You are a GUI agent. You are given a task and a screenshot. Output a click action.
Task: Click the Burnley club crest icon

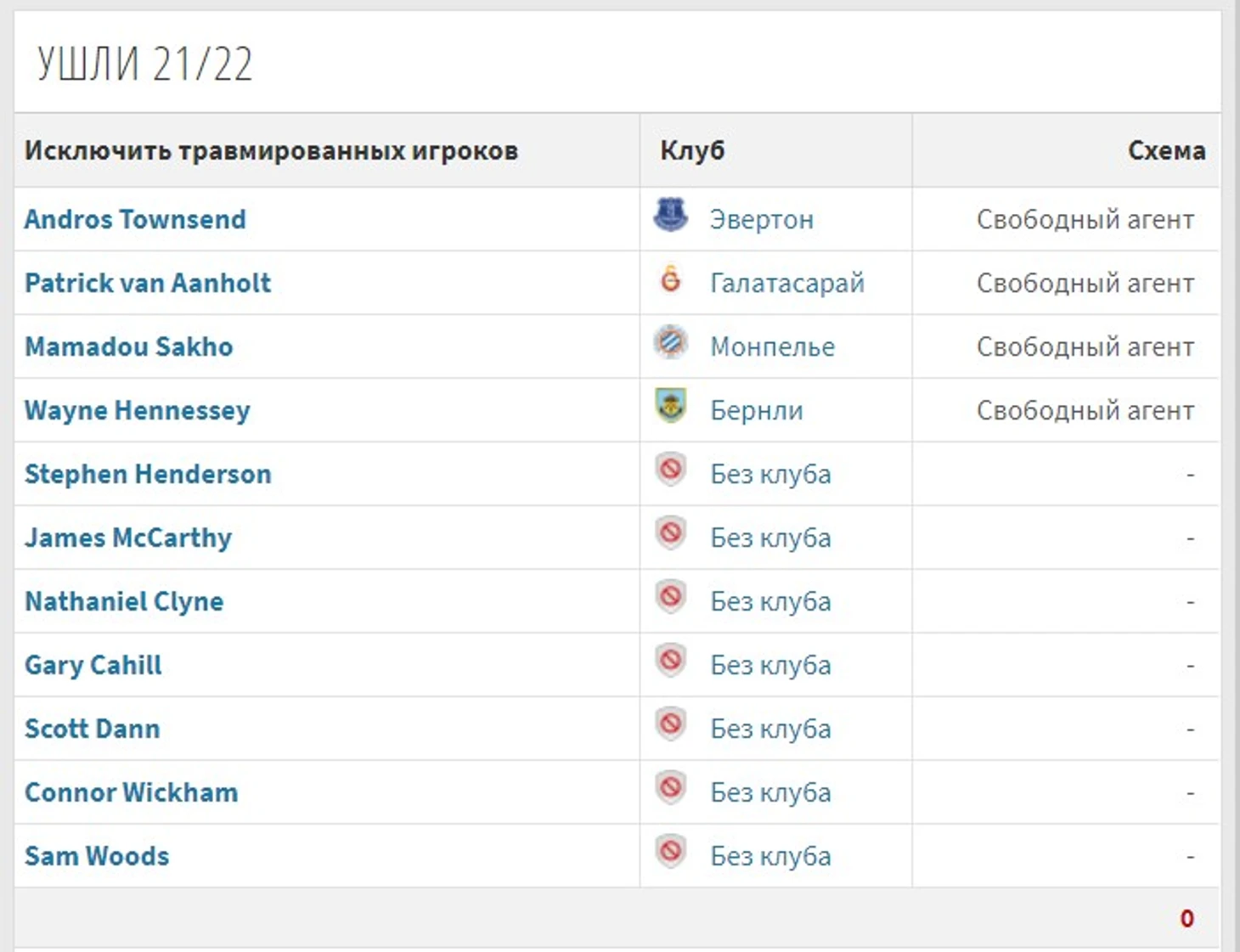pos(670,406)
